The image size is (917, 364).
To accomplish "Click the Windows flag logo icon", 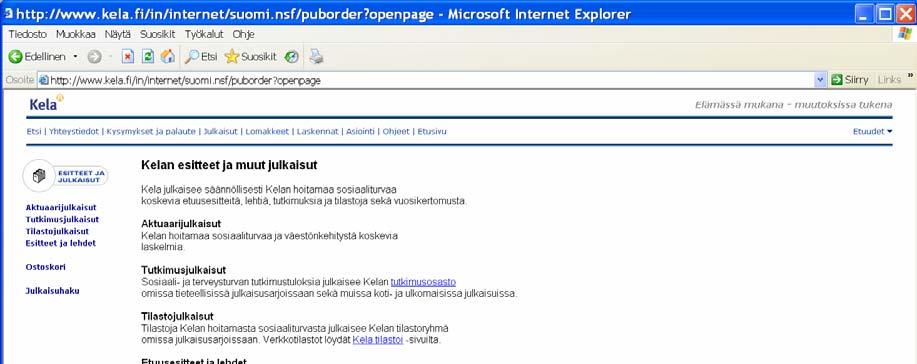I will (x=905, y=33).
